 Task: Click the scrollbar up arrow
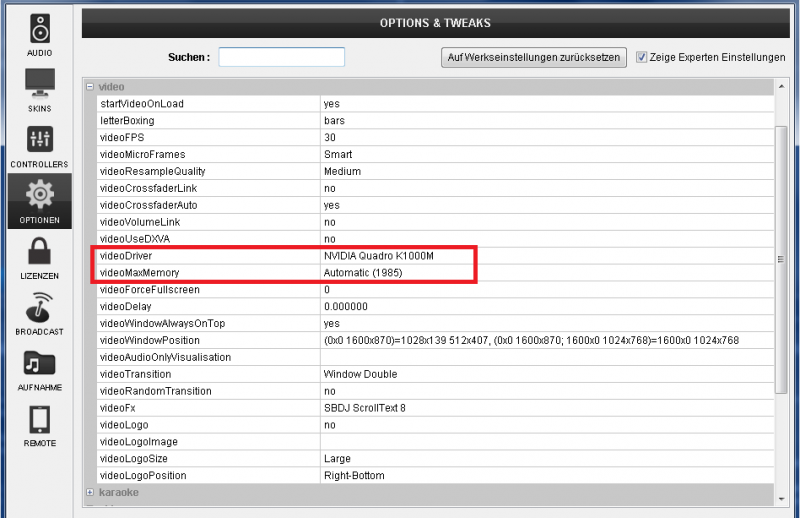[x=782, y=87]
